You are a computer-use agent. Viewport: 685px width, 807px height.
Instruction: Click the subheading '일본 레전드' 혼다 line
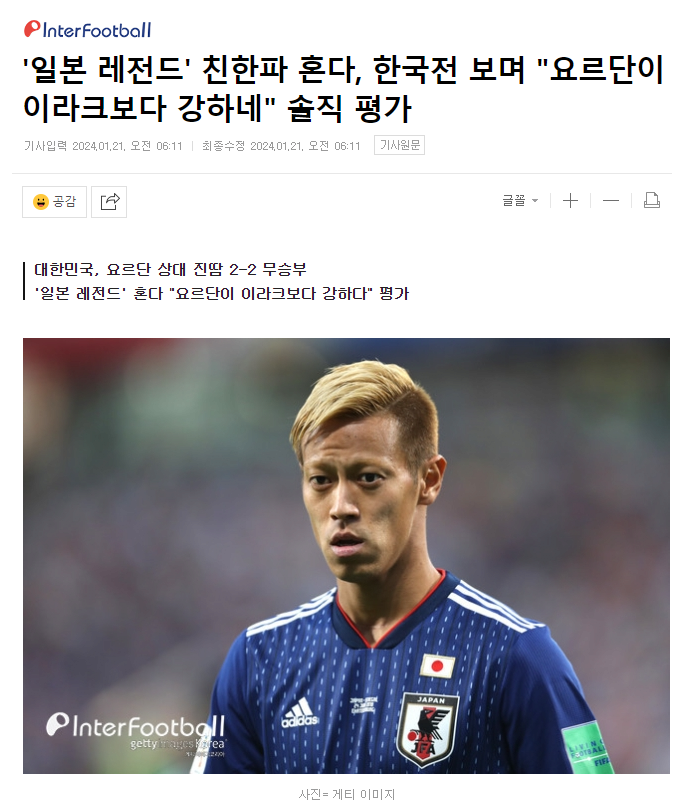[222, 293]
